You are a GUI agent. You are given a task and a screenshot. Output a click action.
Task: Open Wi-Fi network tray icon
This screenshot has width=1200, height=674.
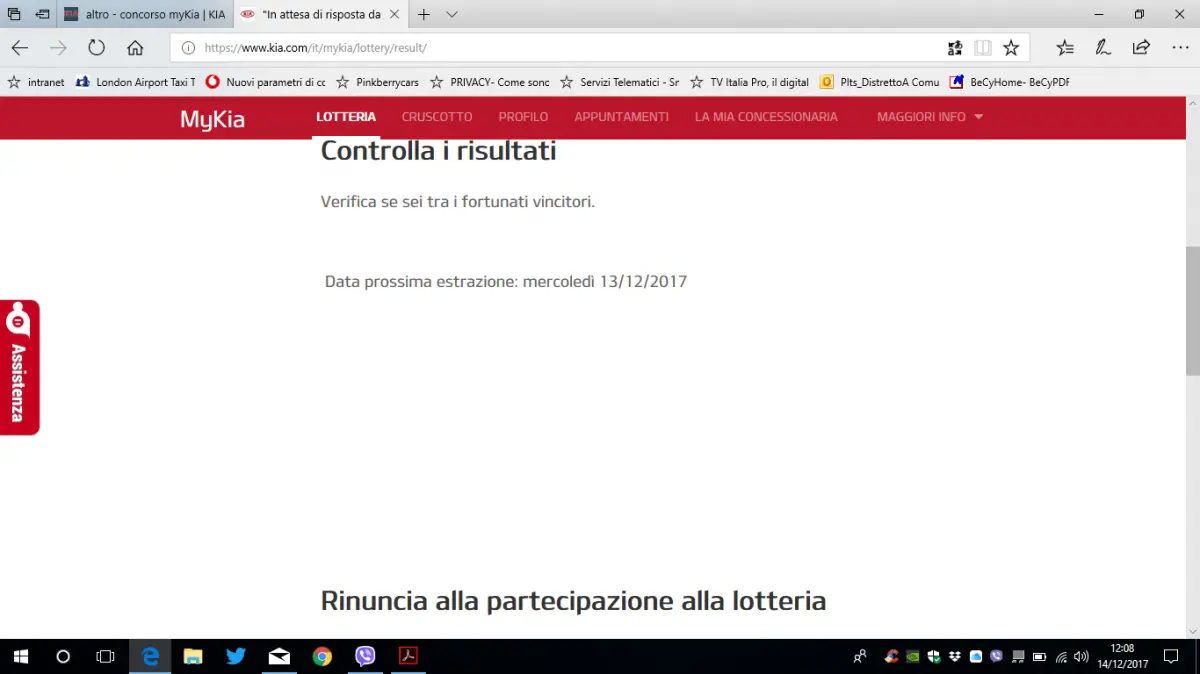click(1060, 657)
